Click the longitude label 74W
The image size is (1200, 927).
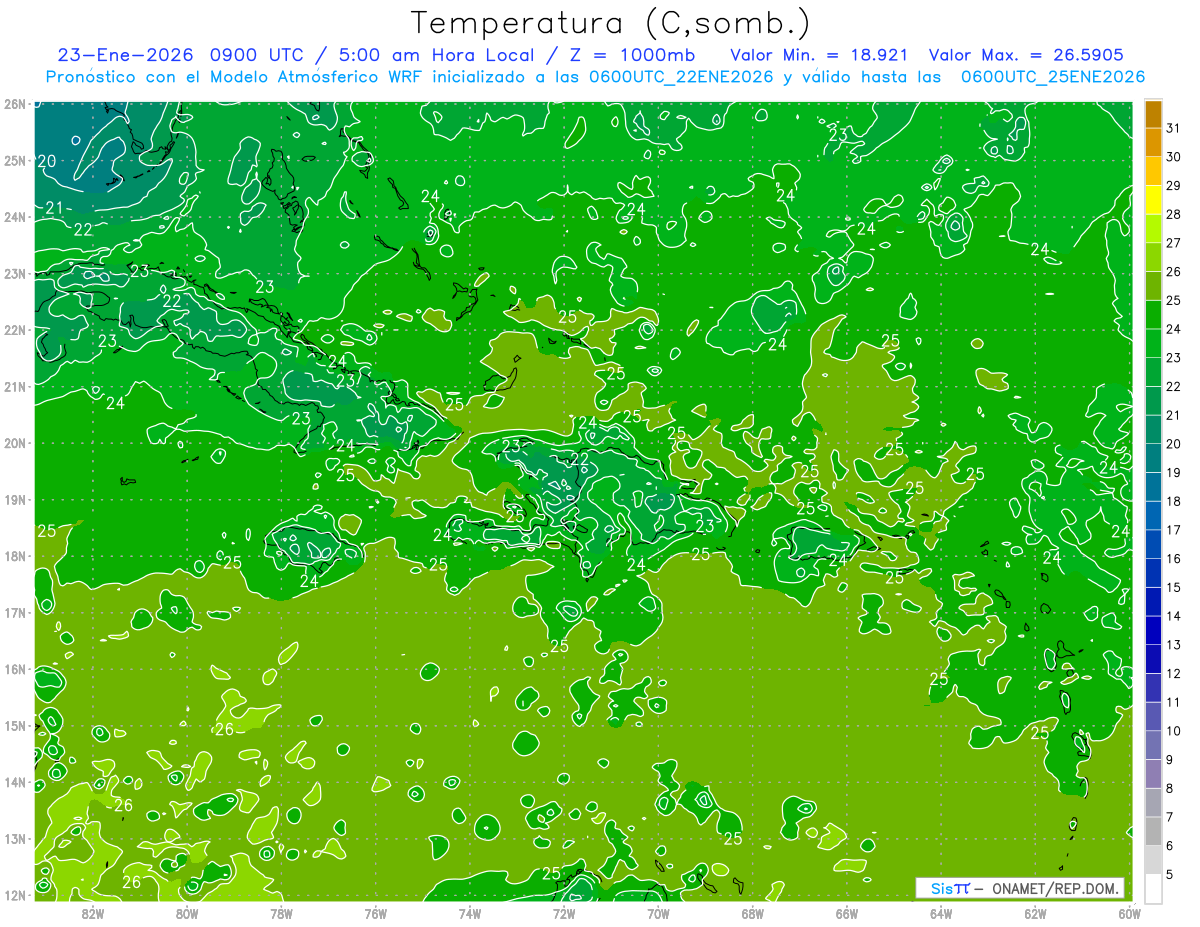(469, 913)
